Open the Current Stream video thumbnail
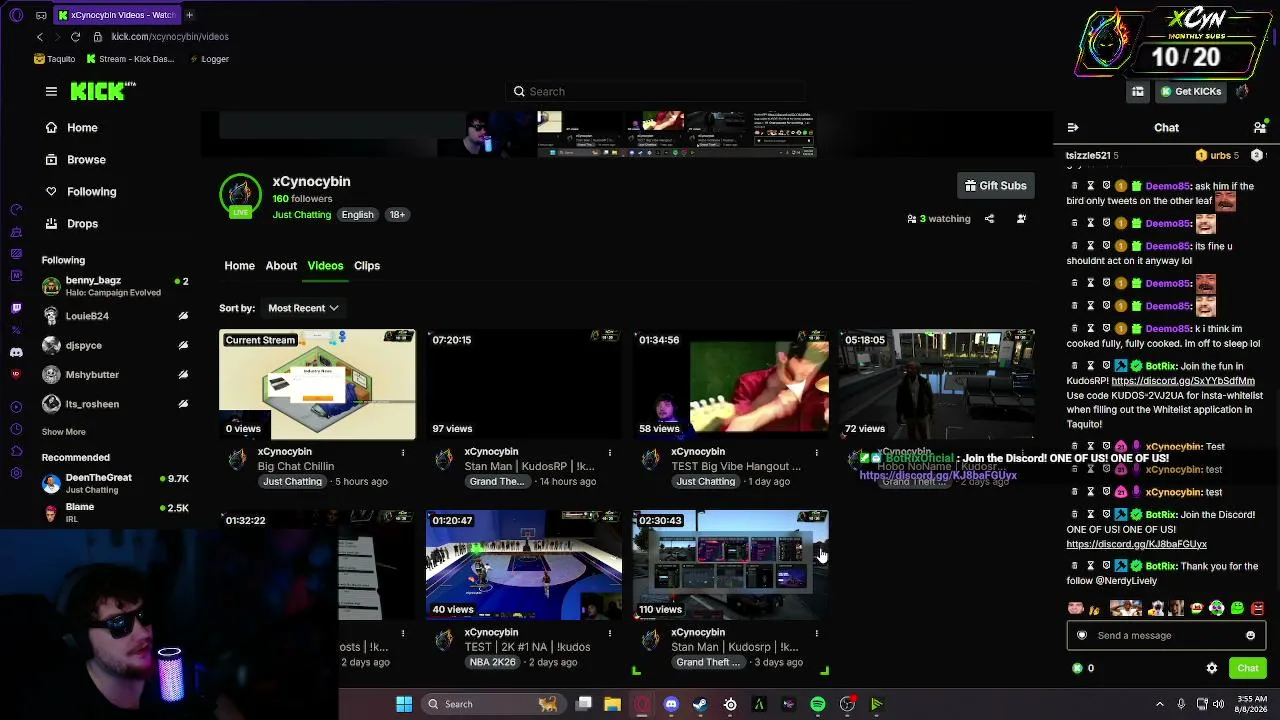The image size is (1280, 720). pos(317,385)
